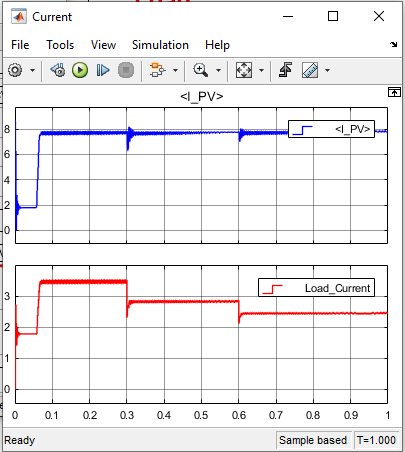
Task: Close the Current scope window
Action: [379, 16]
